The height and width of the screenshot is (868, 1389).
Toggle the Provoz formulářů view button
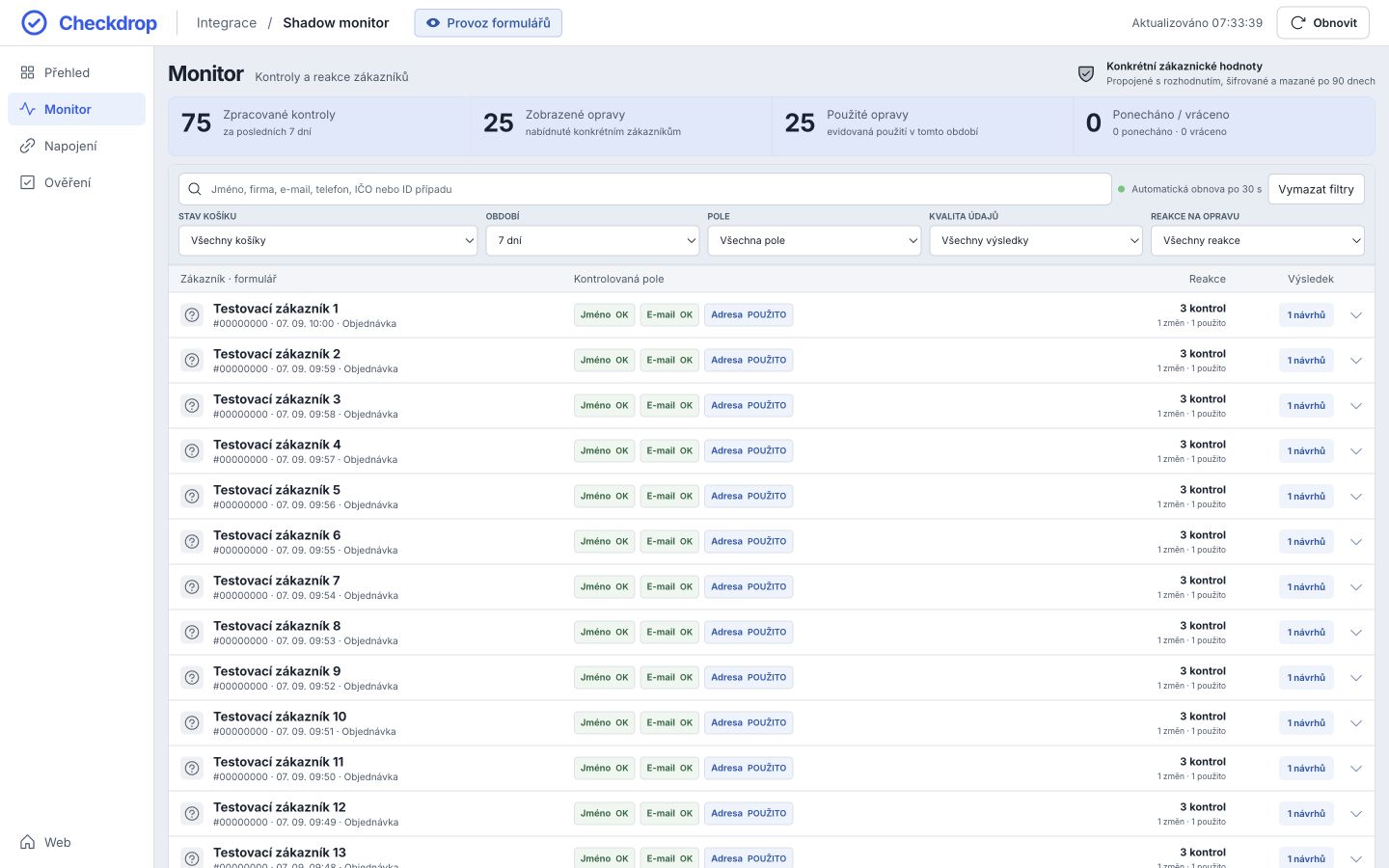point(488,23)
